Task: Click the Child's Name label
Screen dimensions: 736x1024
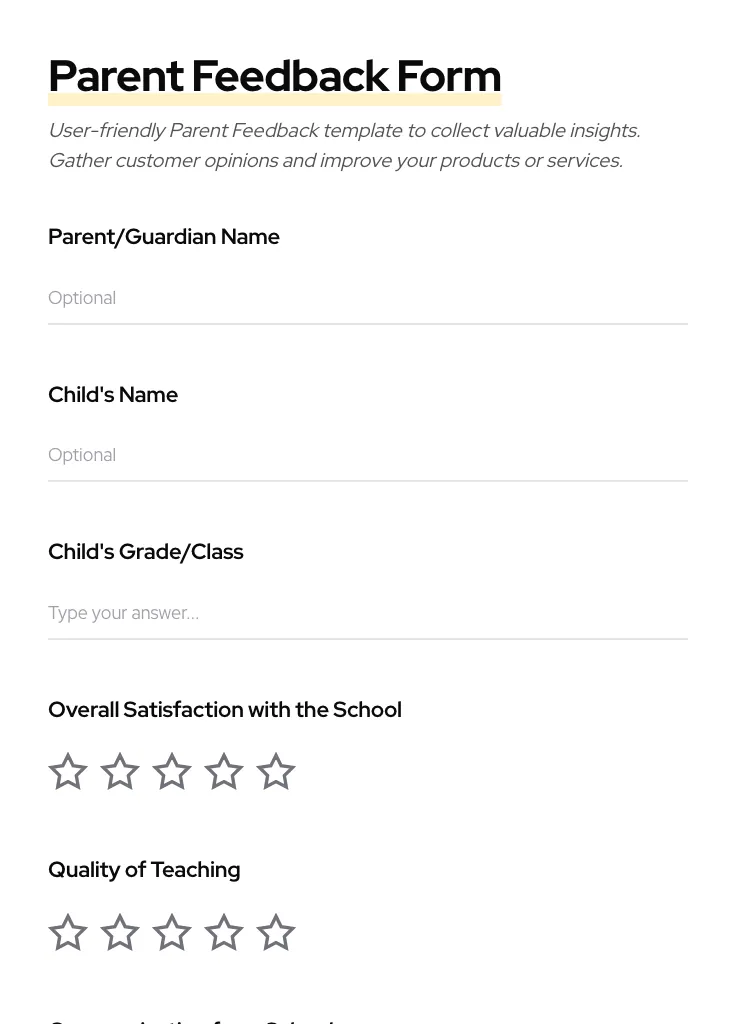Action: pyautogui.click(x=113, y=394)
